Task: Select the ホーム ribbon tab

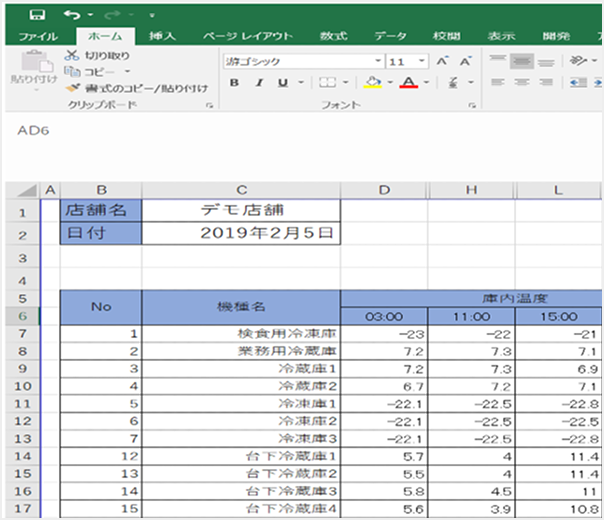Action: tap(105, 36)
